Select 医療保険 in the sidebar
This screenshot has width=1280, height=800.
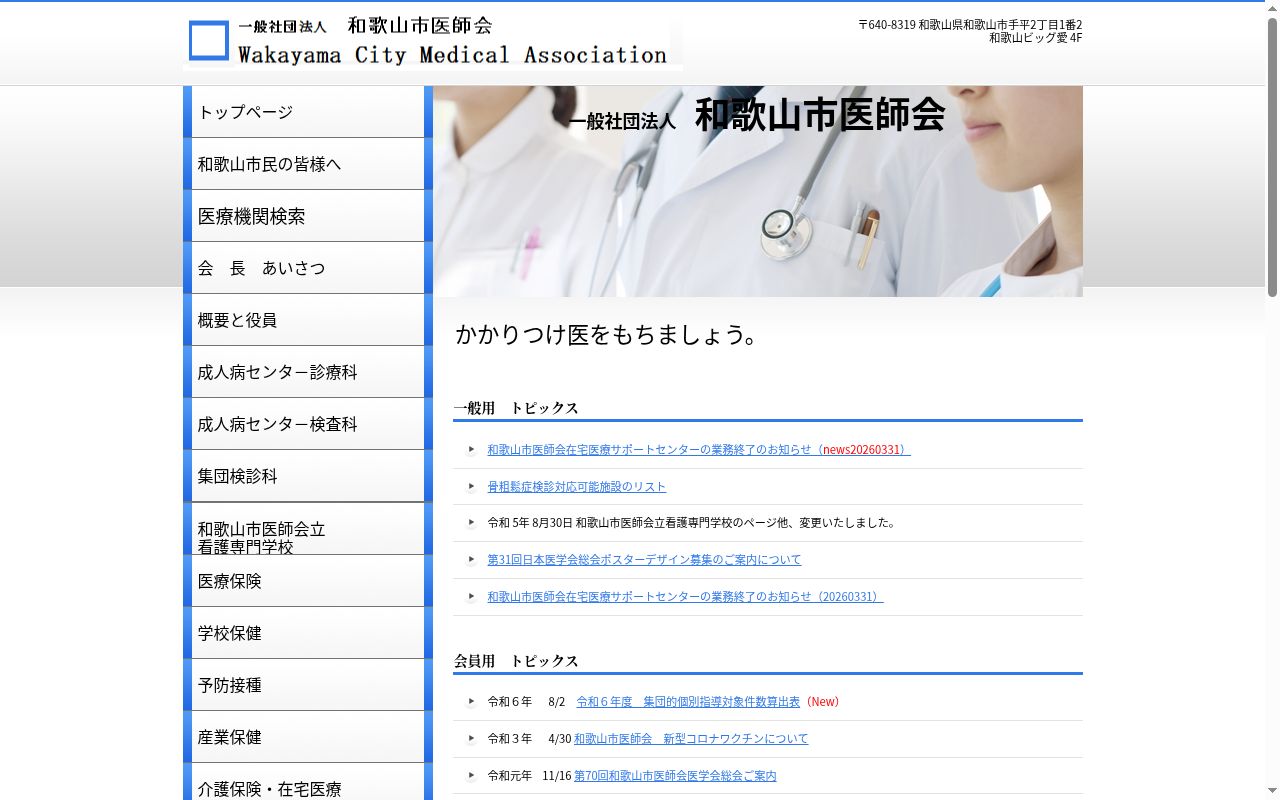[308, 581]
